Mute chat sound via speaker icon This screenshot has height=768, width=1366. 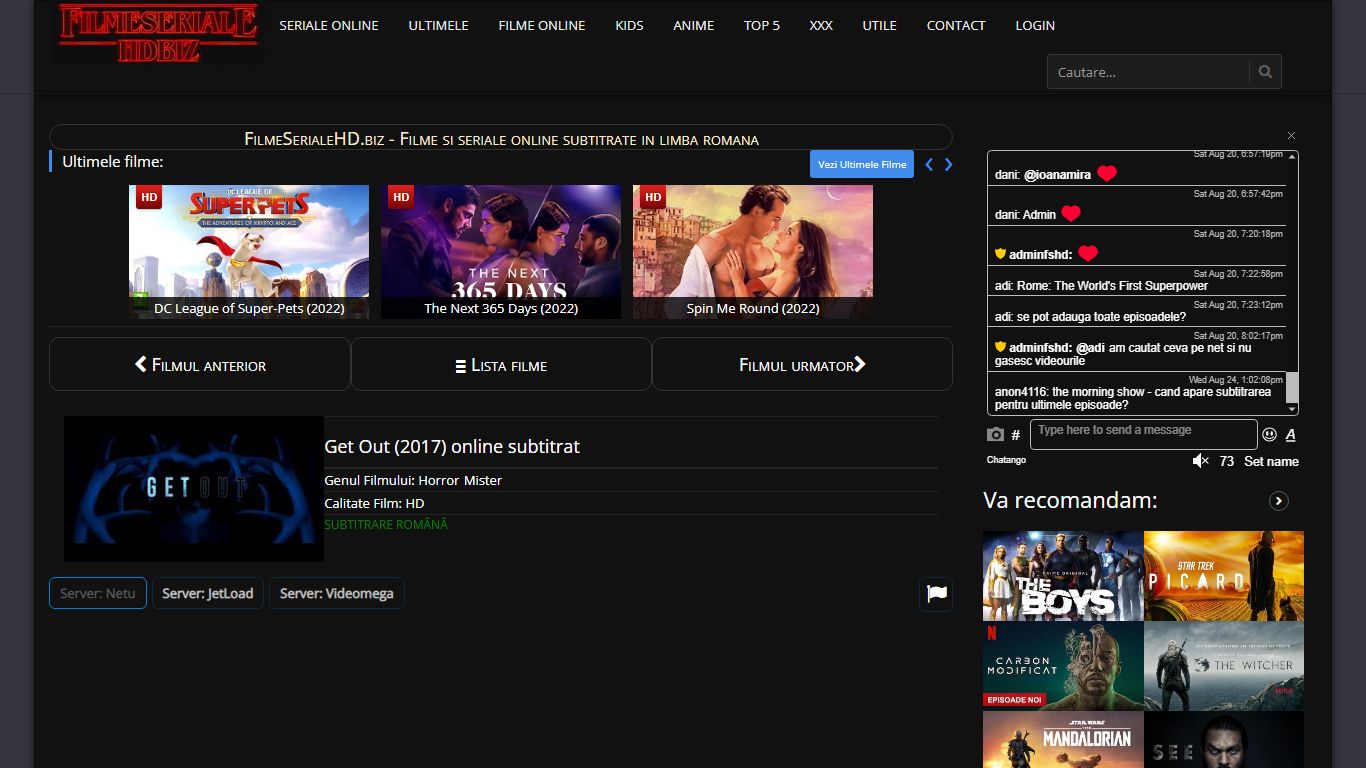pyautogui.click(x=1201, y=461)
